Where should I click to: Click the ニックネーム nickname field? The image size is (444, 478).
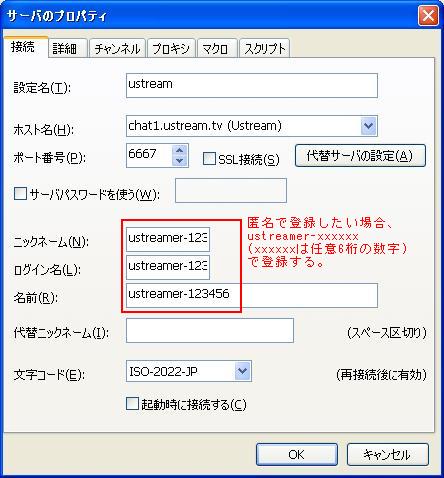click(x=168, y=239)
